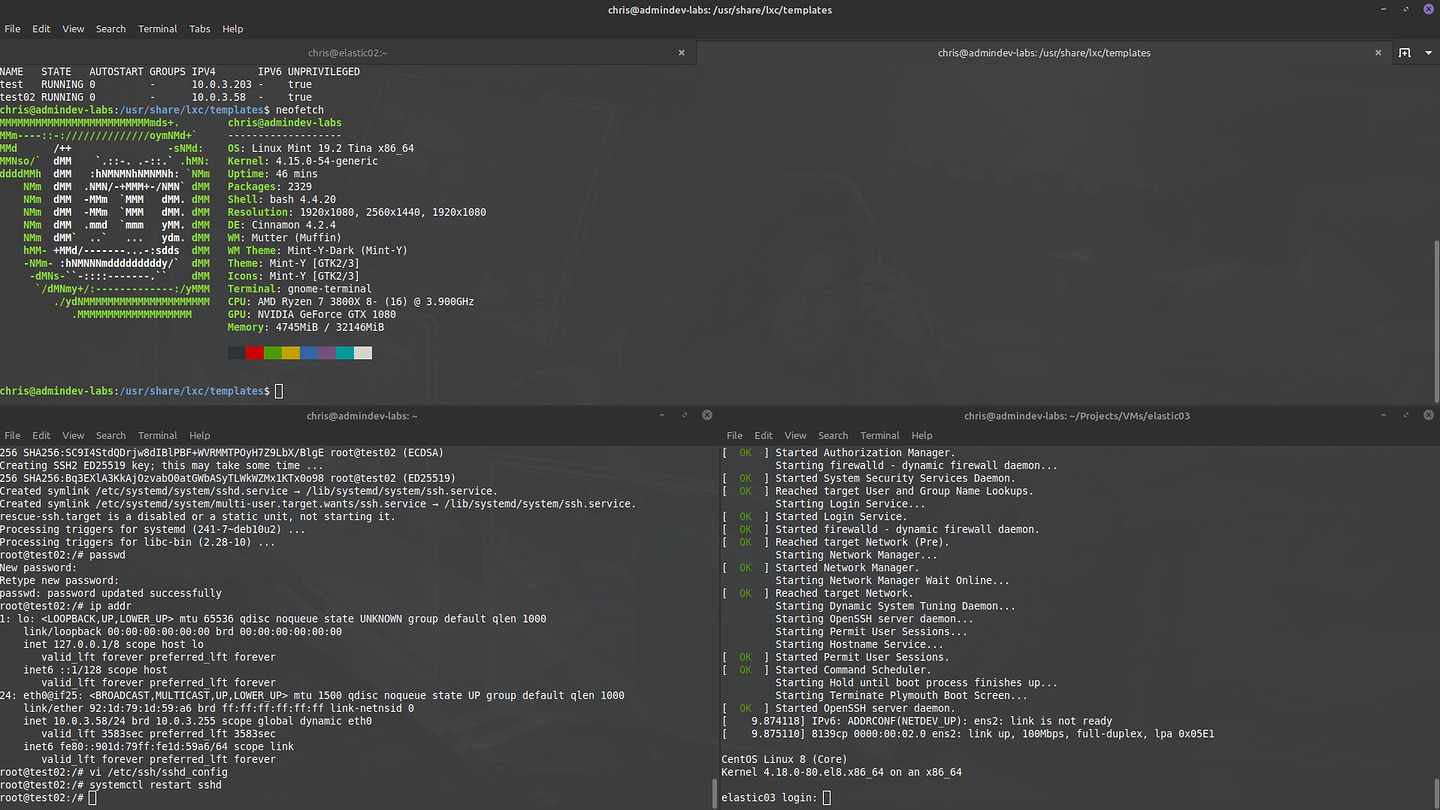Open Edit menu in elastic03 terminal

point(764,436)
